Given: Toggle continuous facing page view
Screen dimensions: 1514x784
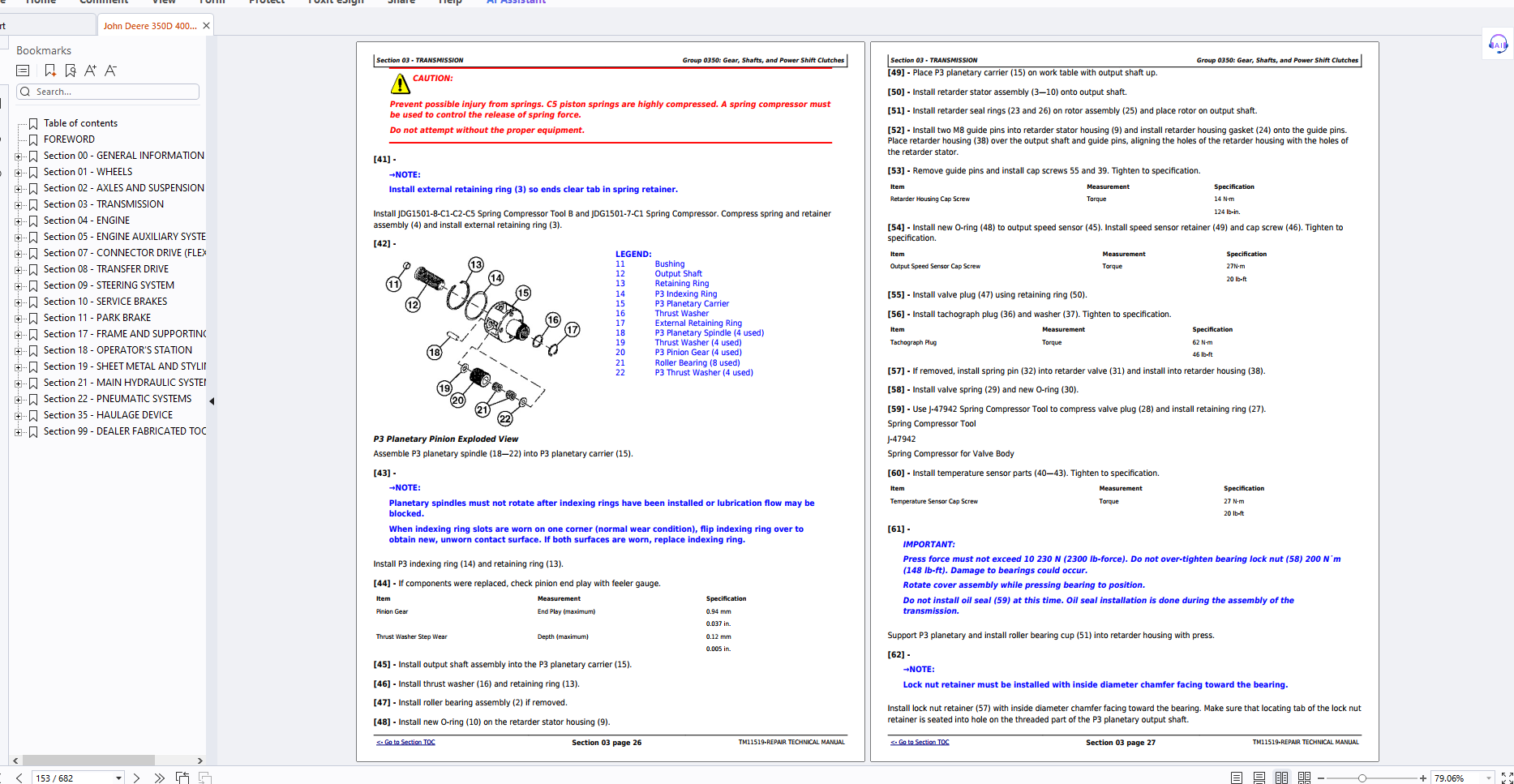Looking at the screenshot, I should click(1304, 778).
